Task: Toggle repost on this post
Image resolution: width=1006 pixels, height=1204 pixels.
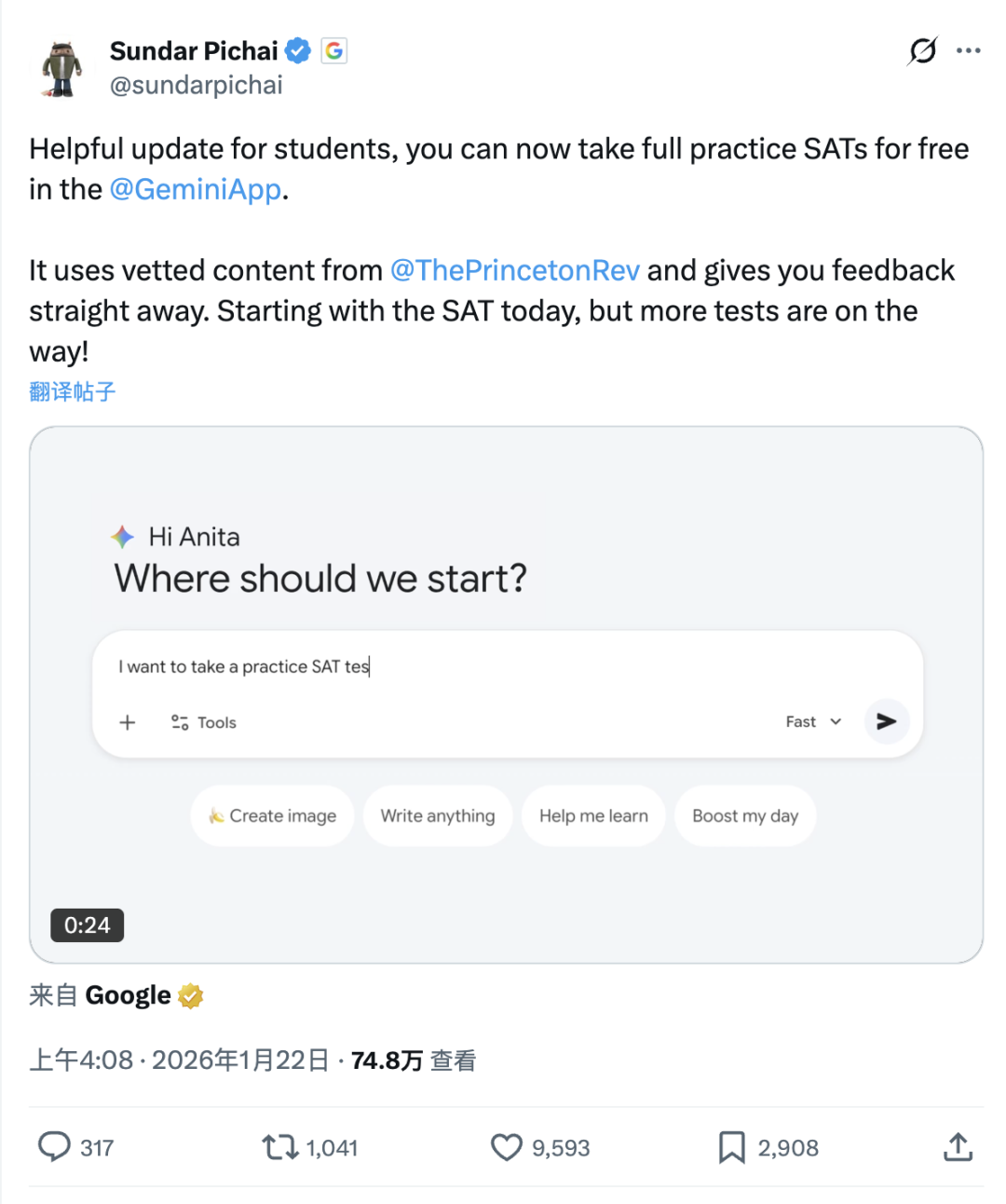Action: (279, 1146)
